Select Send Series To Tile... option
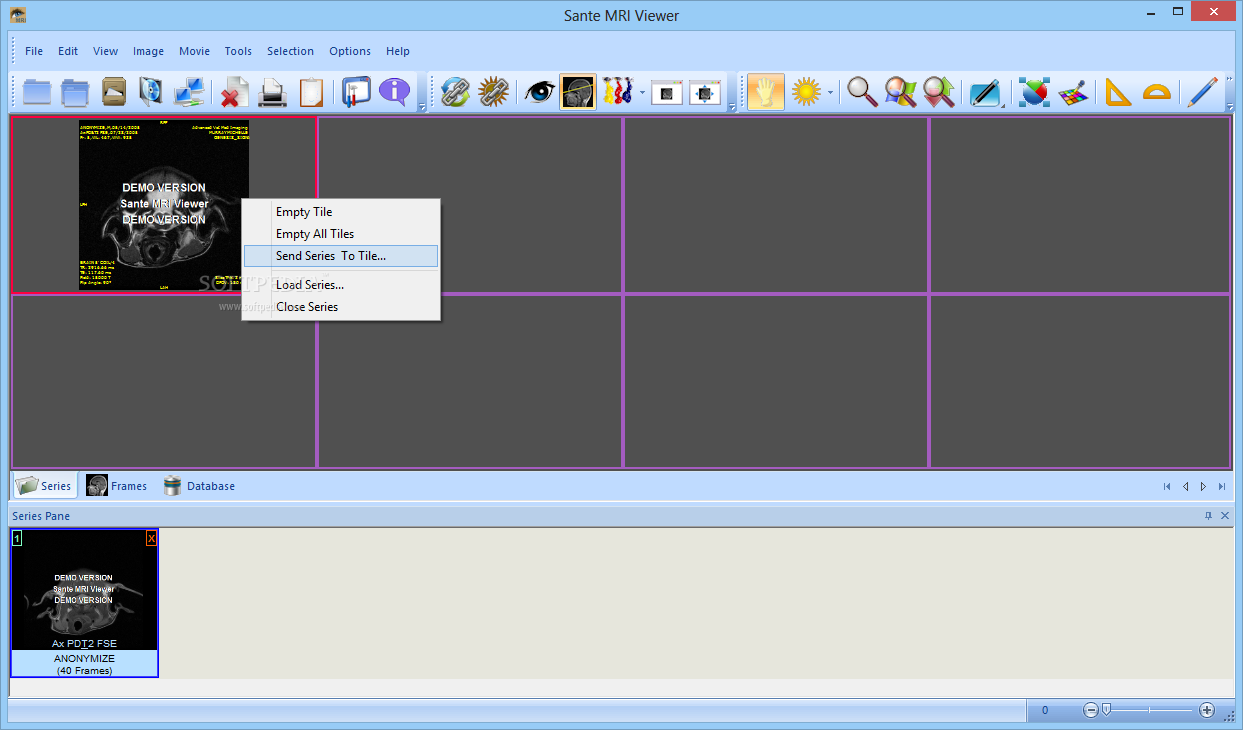1243x730 pixels. [x=341, y=256]
